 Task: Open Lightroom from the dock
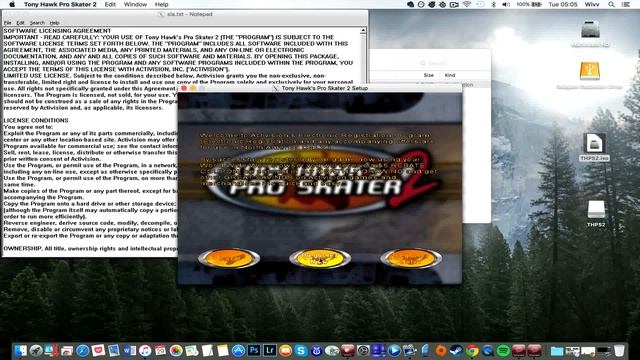click(269, 351)
